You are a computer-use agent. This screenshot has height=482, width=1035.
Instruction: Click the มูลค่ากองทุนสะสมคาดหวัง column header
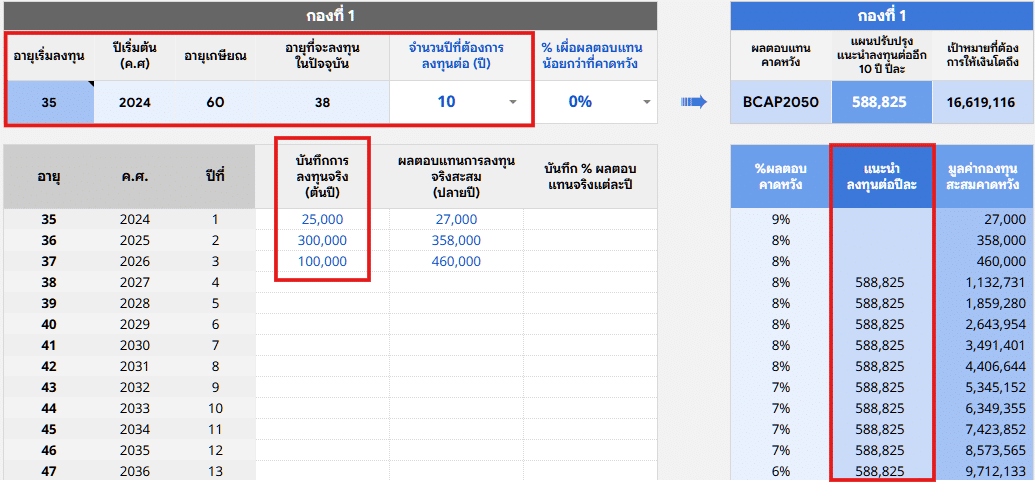(984, 176)
